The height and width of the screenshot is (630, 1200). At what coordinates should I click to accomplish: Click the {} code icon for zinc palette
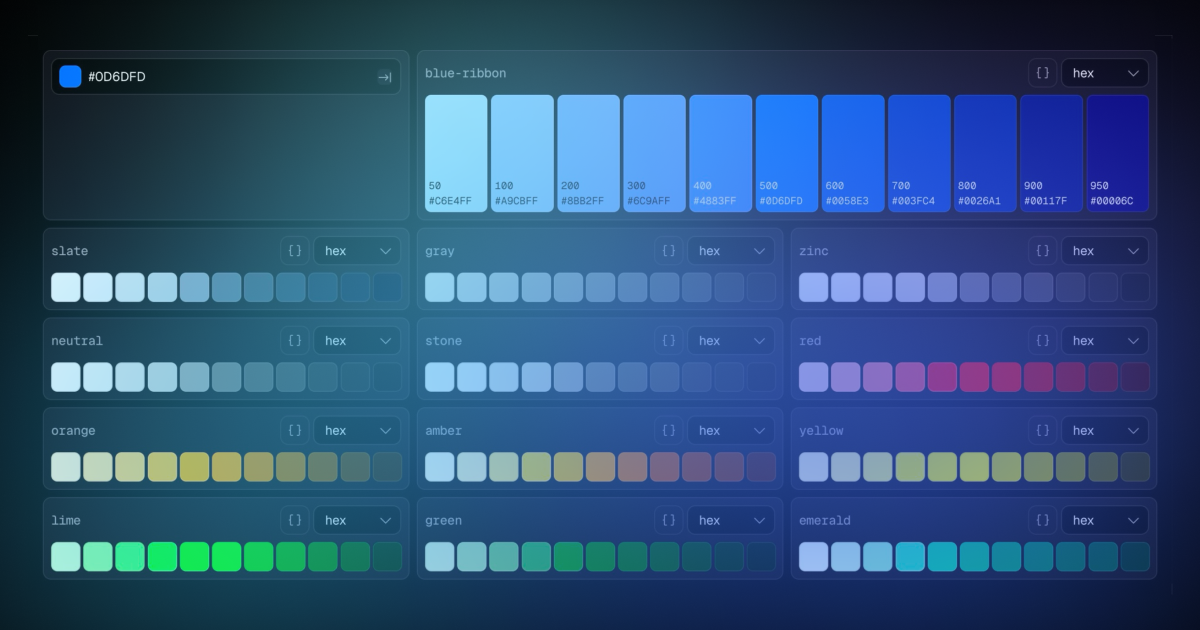1042,250
